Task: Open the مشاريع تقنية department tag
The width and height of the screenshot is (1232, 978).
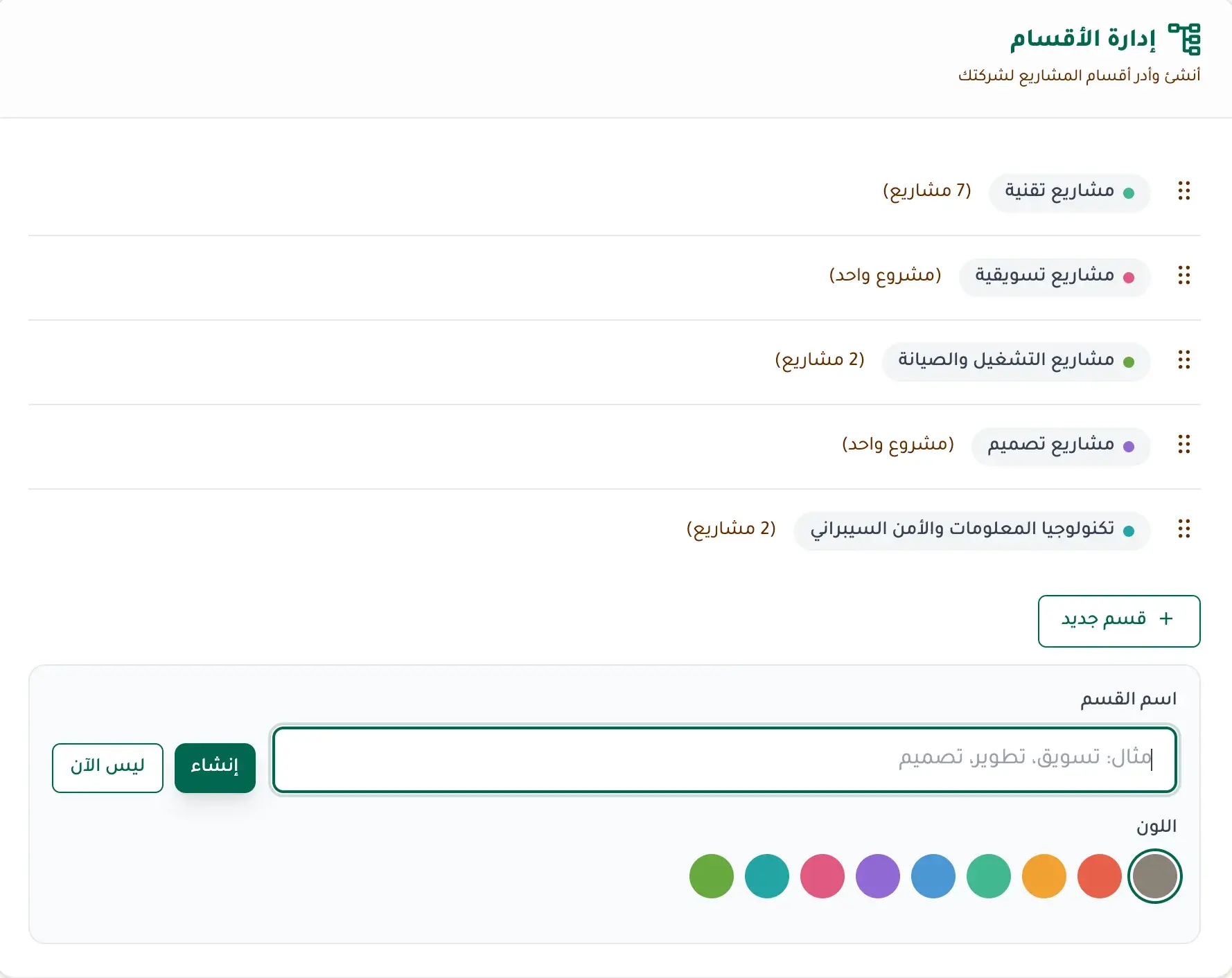Action: click(x=1069, y=192)
